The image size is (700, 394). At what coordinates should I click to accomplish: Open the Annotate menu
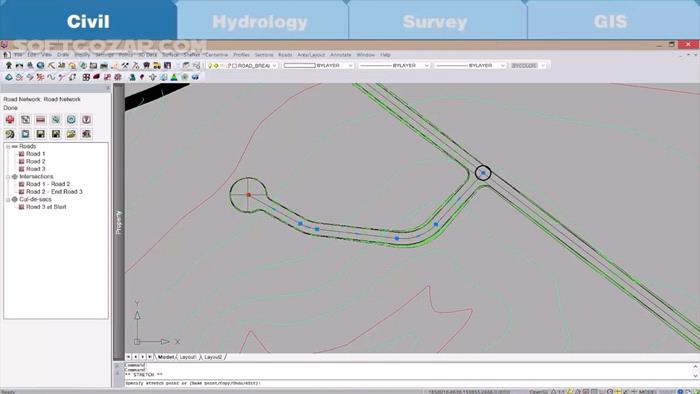(341, 54)
